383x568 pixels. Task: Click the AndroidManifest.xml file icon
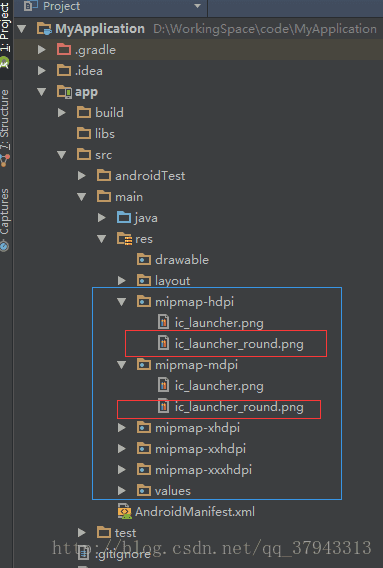pos(125,511)
